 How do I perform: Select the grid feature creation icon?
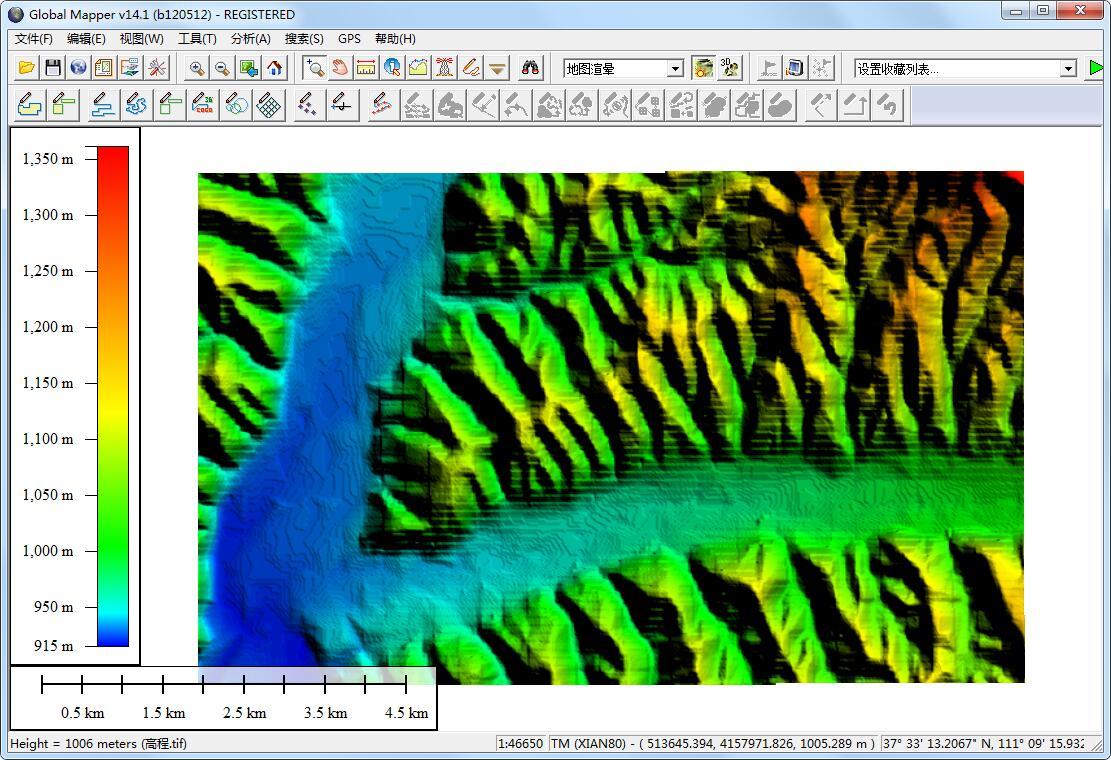pyautogui.click(x=269, y=106)
